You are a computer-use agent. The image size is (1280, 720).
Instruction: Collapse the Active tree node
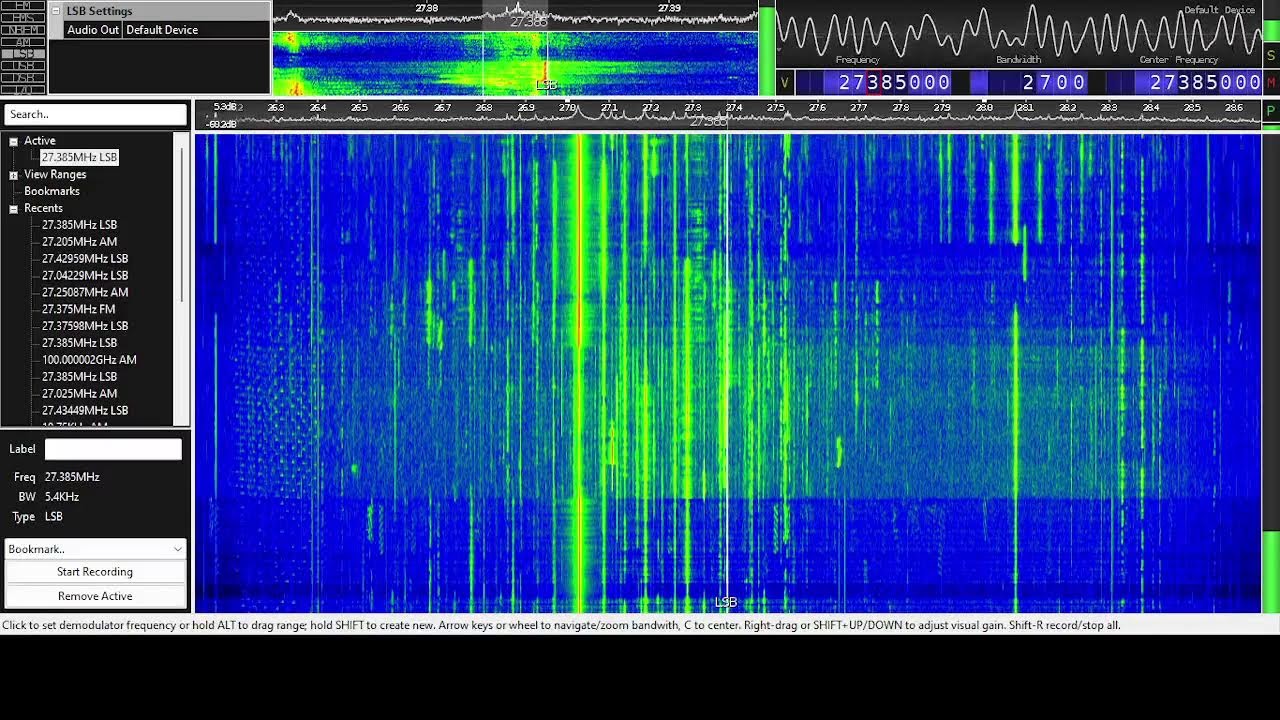tap(13, 141)
